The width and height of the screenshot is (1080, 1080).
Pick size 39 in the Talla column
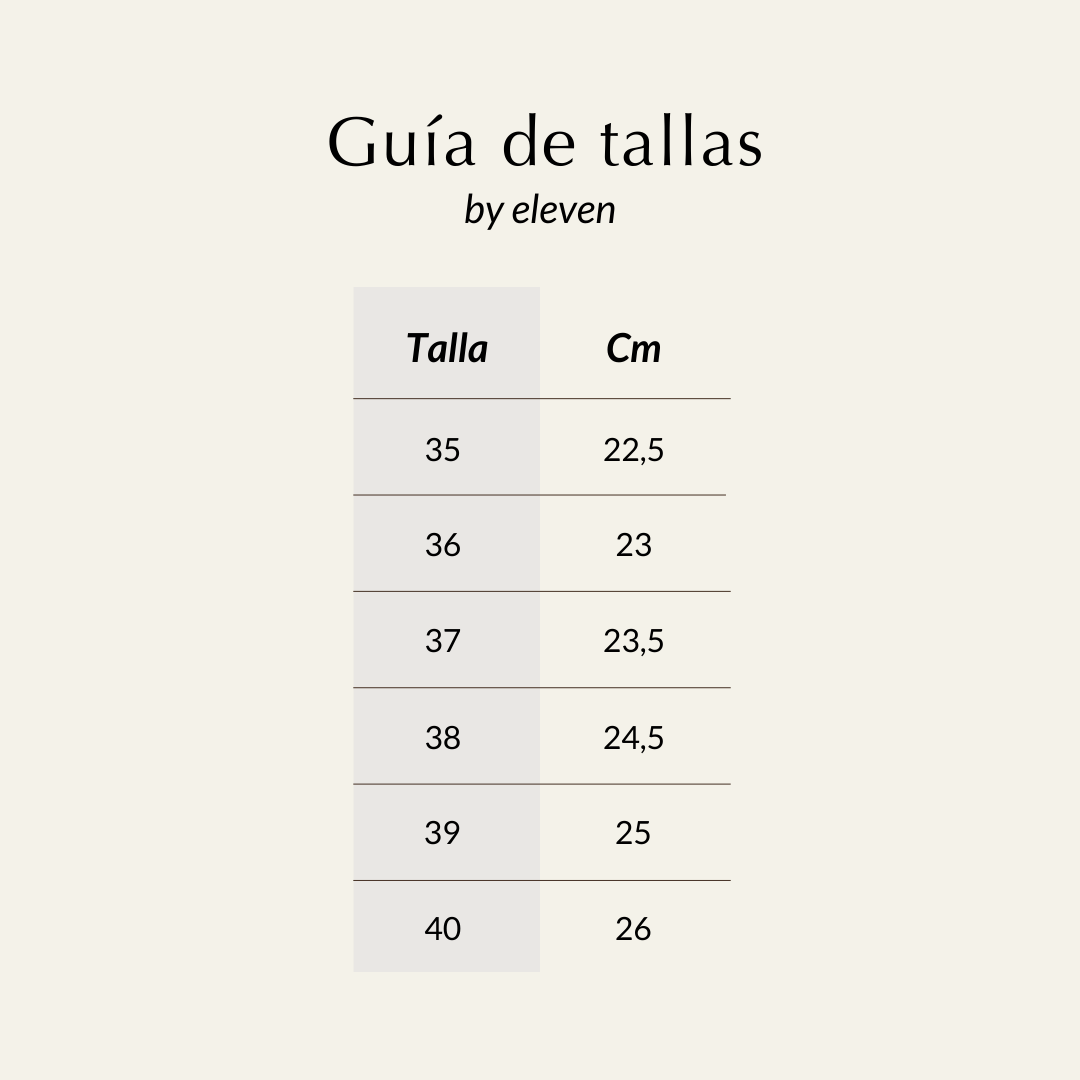[x=443, y=832]
